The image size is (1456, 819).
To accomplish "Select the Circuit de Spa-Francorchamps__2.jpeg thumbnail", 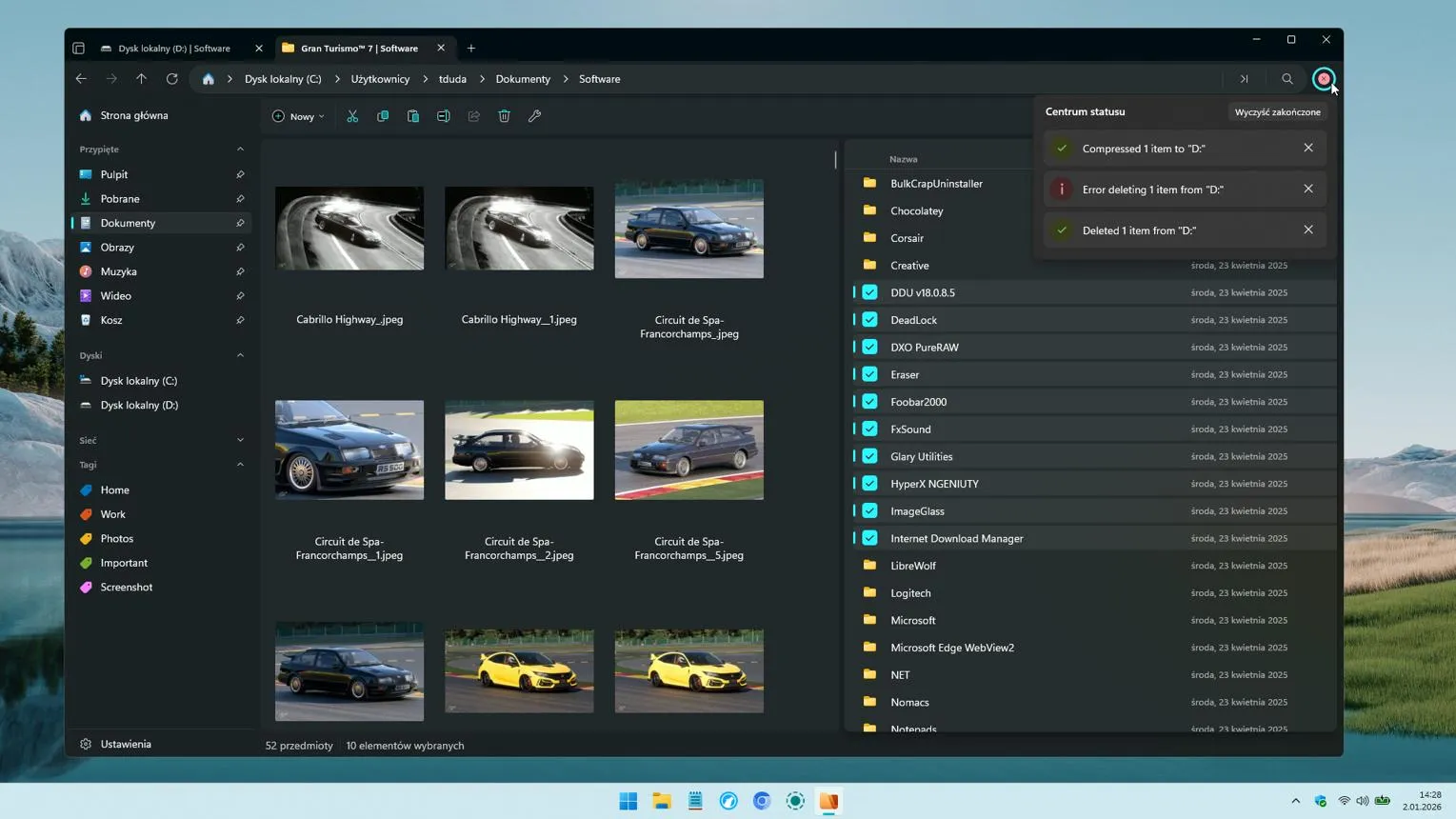I will 519,449.
